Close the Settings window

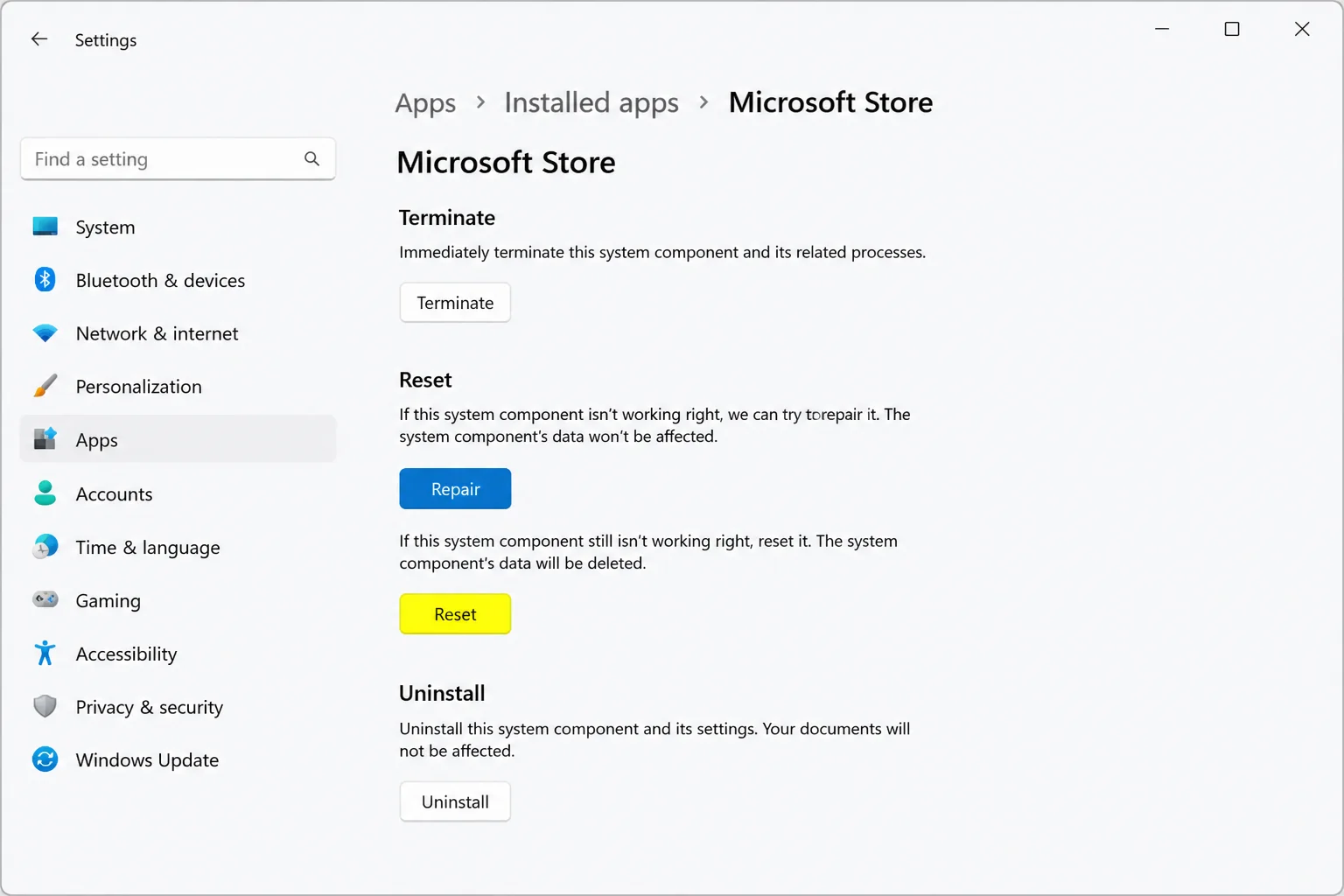pyautogui.click(x=1302, y=29)
